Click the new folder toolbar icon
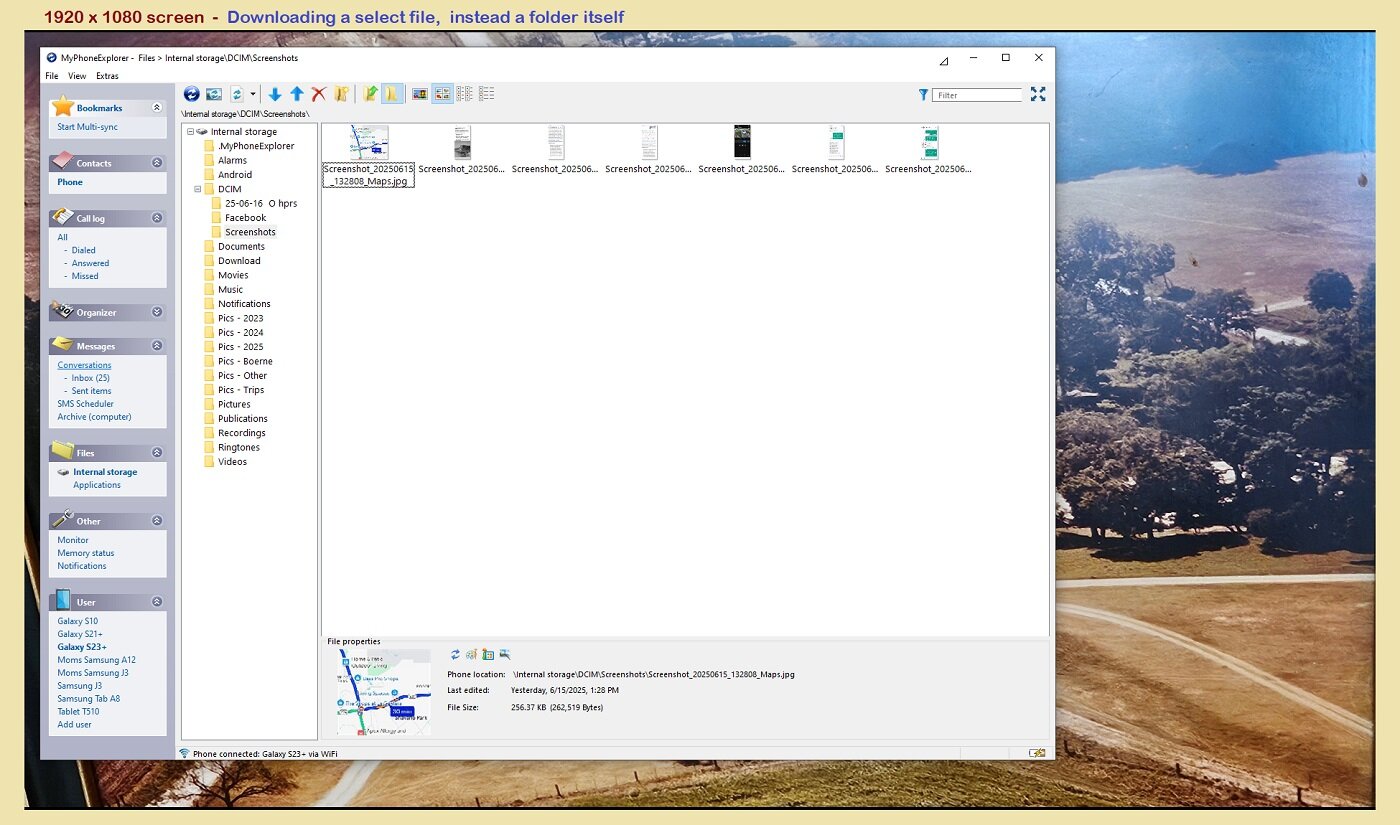This screenshot has height=825, width=1400. coord(342,94)
